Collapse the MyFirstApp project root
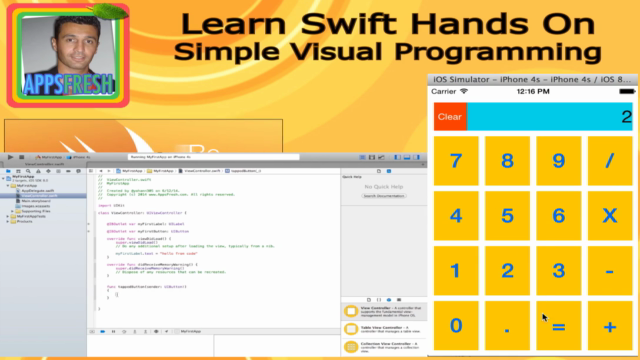Screen dimensions: 640x360 [3, 178]
